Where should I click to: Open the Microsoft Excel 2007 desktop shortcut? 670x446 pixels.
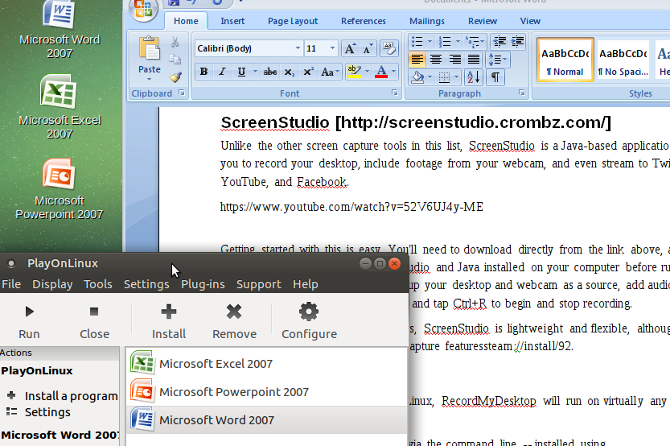(x=59, y=108)
